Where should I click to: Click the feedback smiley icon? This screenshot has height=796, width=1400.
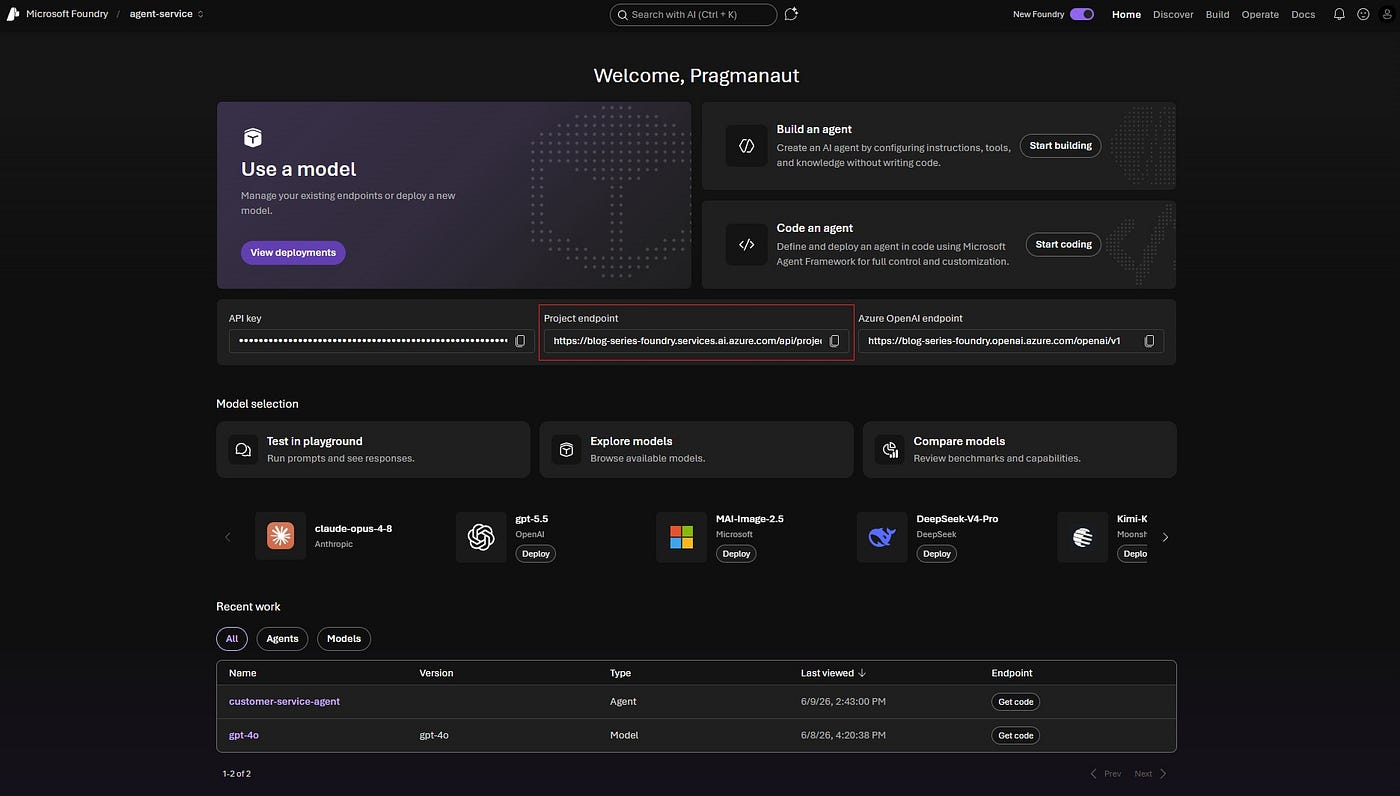[x=1364, y=14]
